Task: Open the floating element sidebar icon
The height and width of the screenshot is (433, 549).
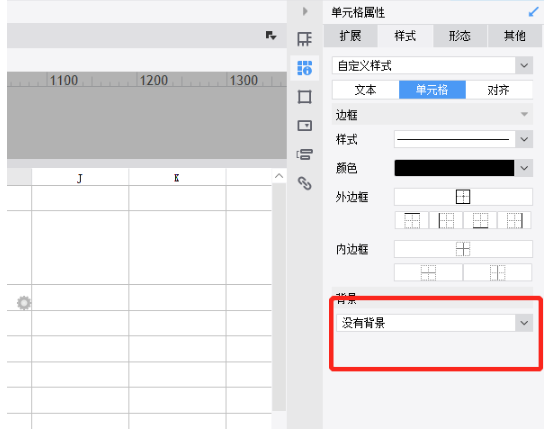Action: click(x=304, y=97)
